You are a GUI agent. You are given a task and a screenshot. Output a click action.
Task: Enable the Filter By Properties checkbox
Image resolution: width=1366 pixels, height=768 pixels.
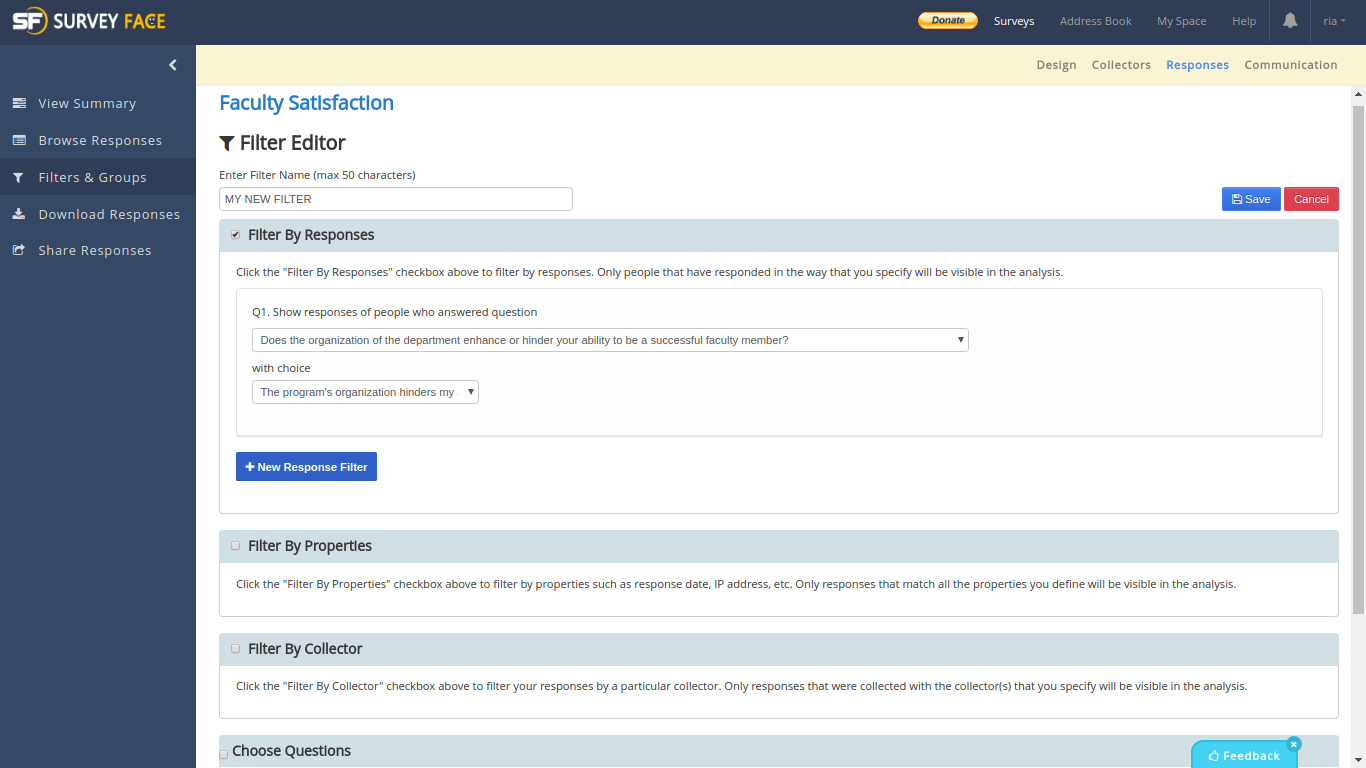pyautogui.click(x=236, y=546)
